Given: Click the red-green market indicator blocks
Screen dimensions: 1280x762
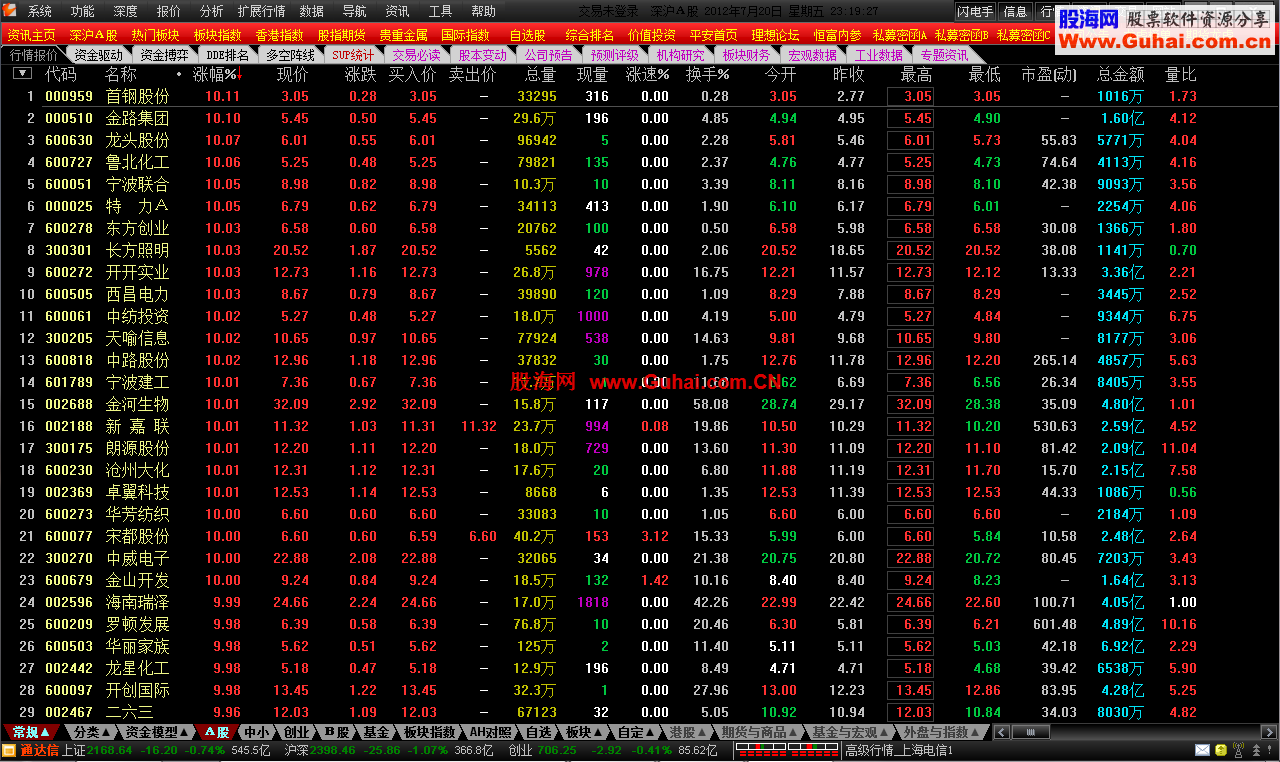Looking at the screenshot, I should [x=787, y=750].
